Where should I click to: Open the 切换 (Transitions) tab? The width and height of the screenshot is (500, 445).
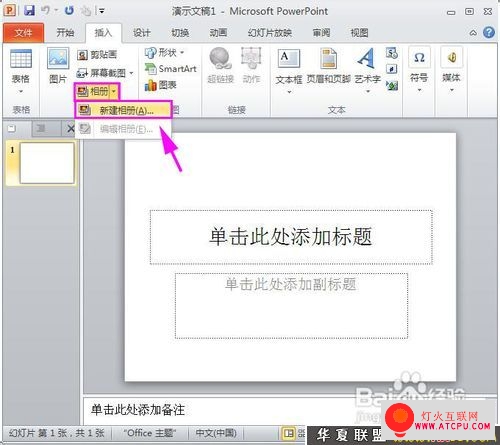point(180,33)
